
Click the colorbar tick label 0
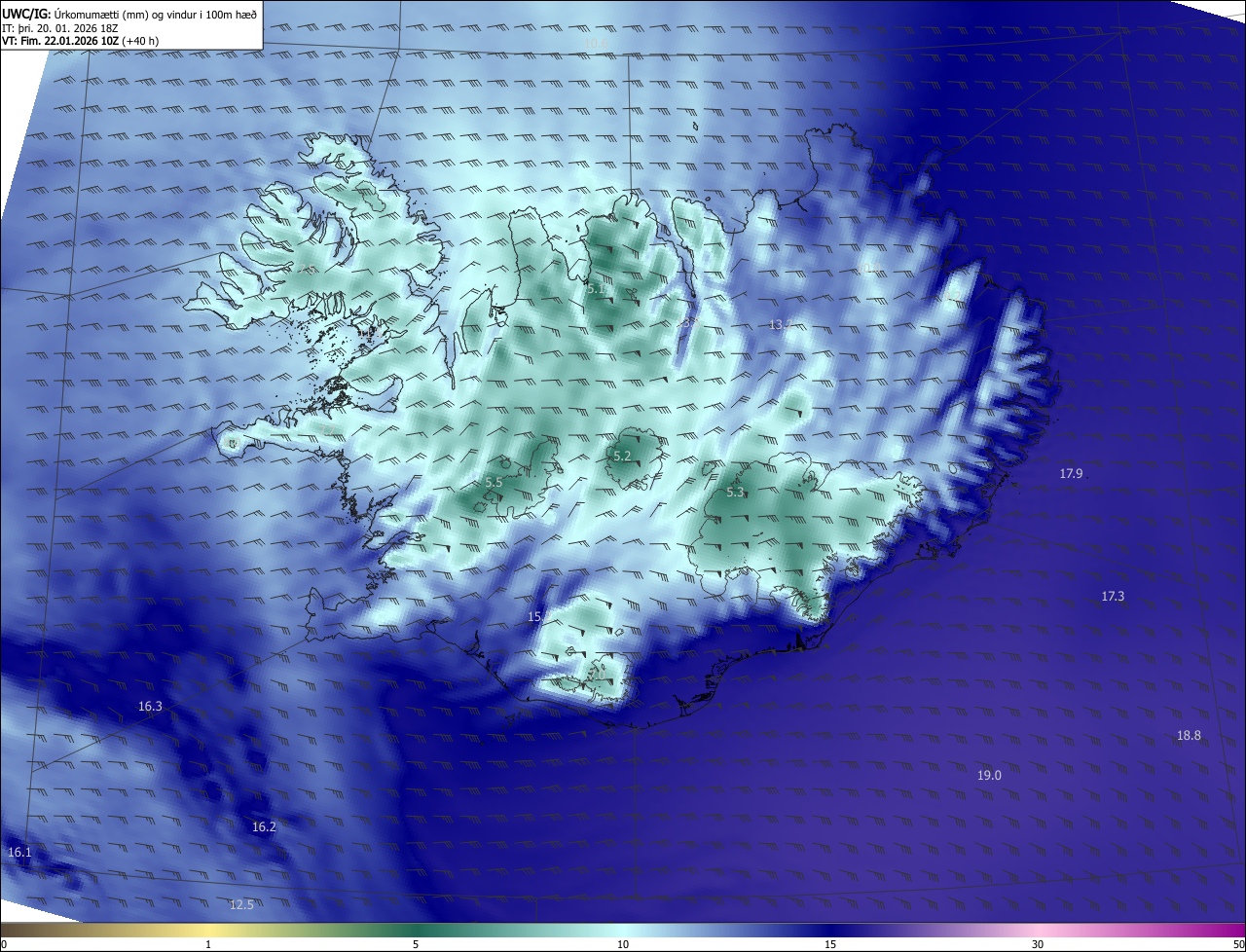[x=3, y=944]
